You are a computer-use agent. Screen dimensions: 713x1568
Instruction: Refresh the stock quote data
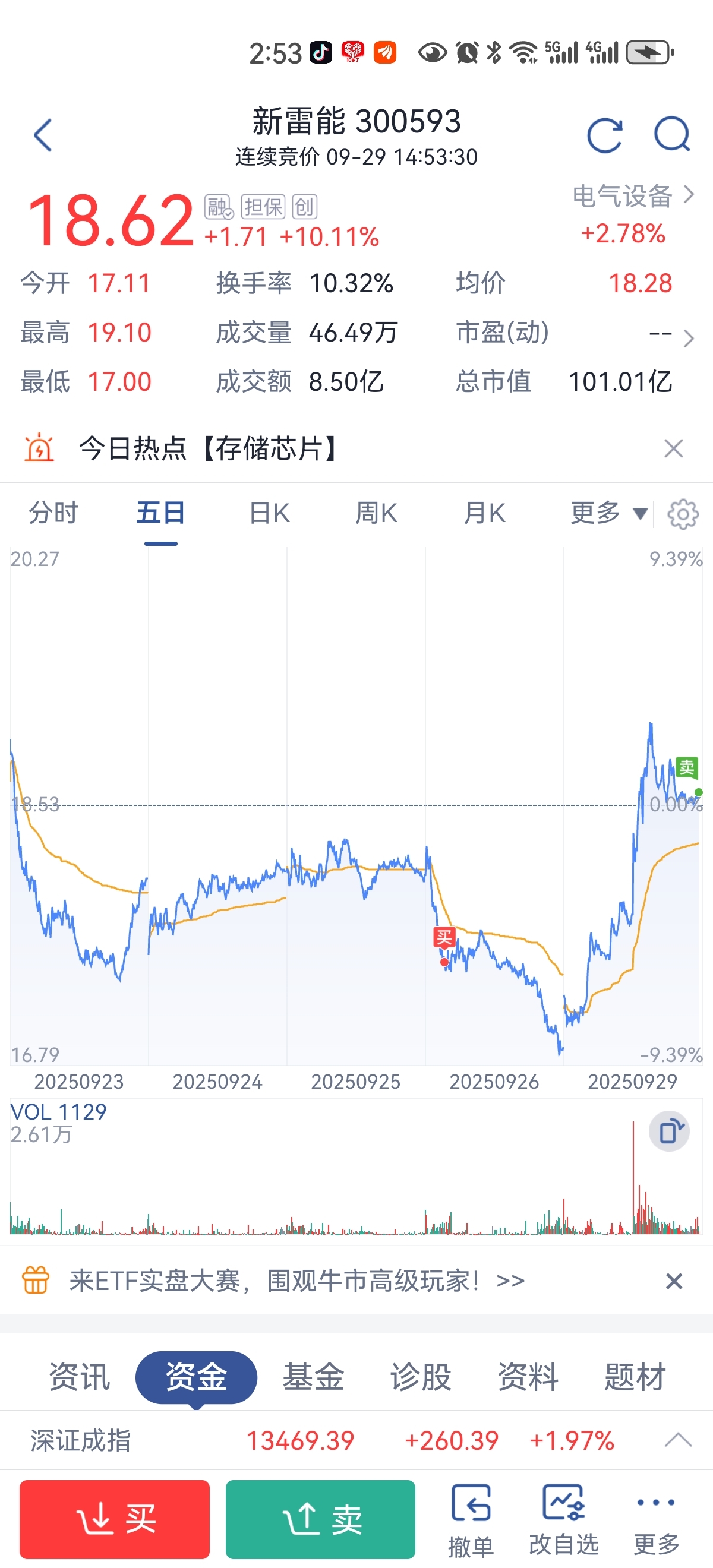(x=605, y=134)
